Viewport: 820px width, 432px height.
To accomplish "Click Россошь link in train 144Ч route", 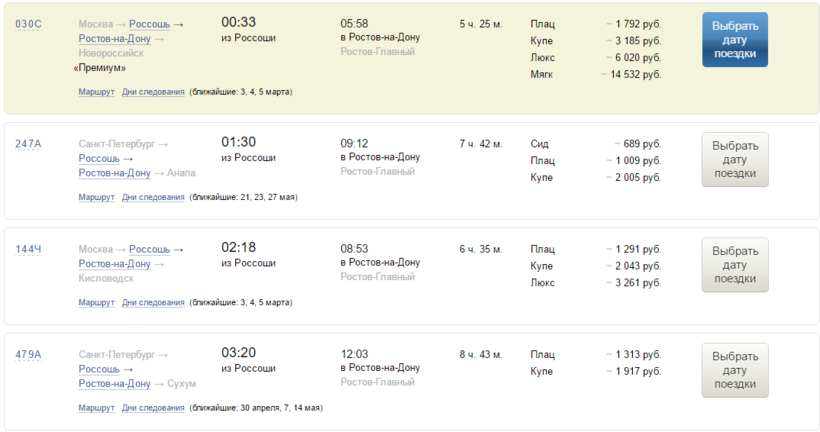I will coord(149,249).
